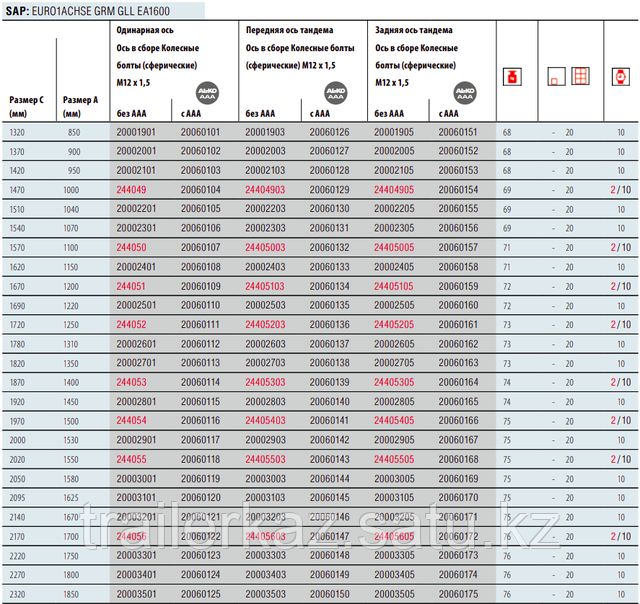Viewport: 640px width, 604px height.
Task: Select red part number 24405503
Action: pyautogui.click(x=265, y=459)
